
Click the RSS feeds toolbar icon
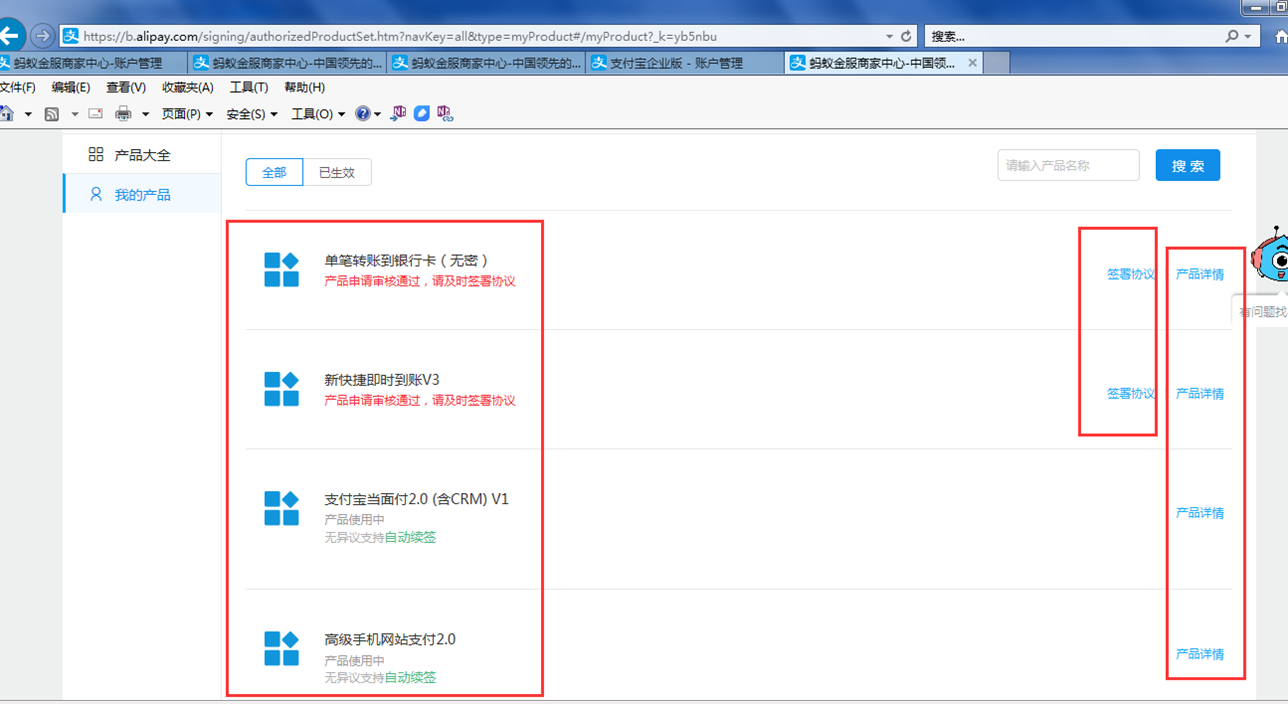click(x=52, y=114)
